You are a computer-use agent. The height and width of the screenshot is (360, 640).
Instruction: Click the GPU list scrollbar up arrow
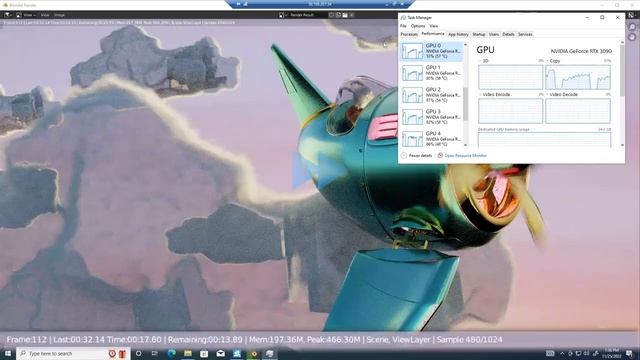click(465, 44)
